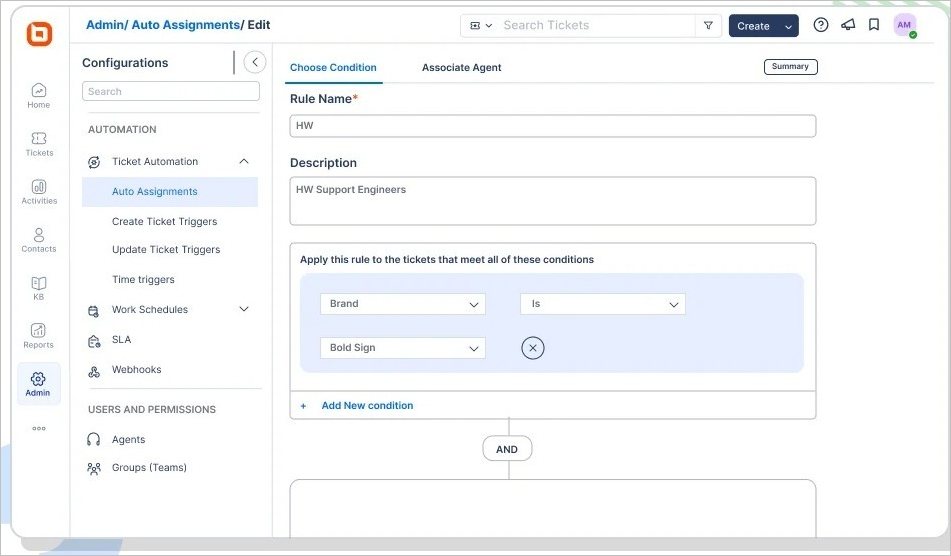The width and height of the screenshot is (951, 556).
Task: Open SLA configuration
Action: pos(121,340)
